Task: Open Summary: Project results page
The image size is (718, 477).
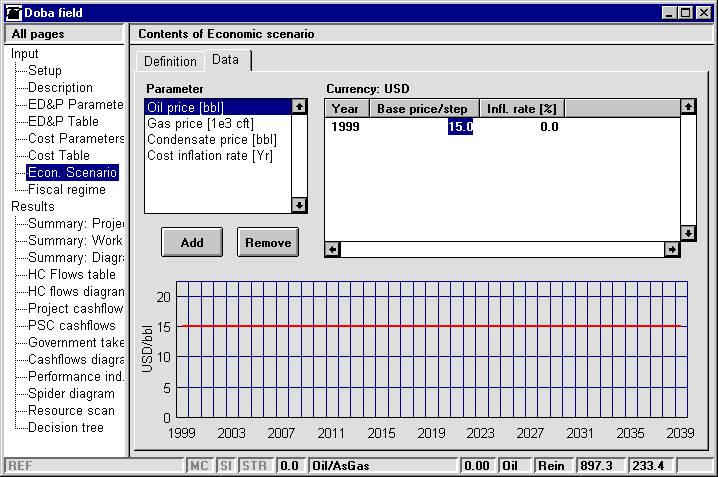Action: point(76,223)
